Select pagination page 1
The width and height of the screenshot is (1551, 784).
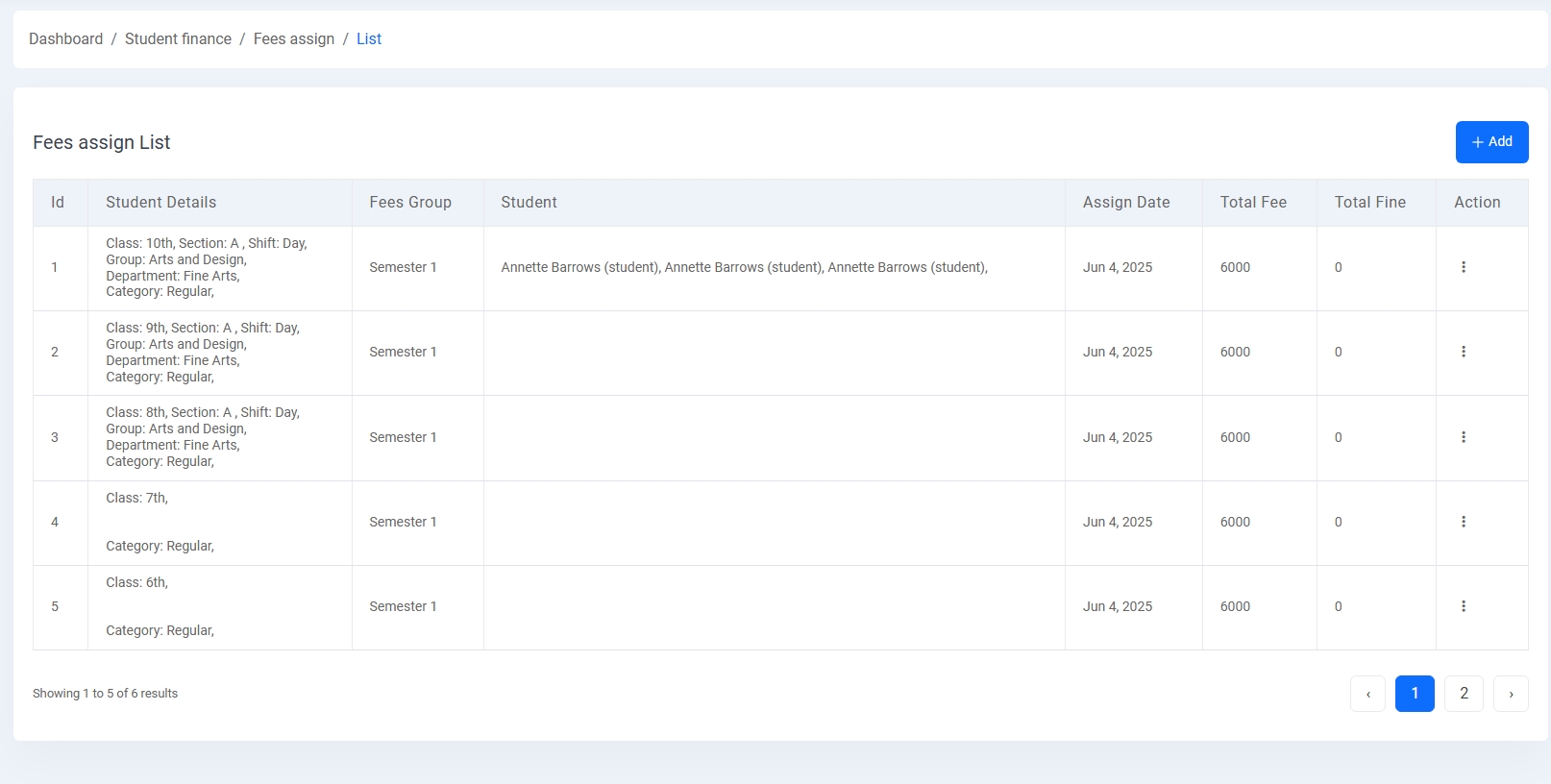click(1414, 694)
